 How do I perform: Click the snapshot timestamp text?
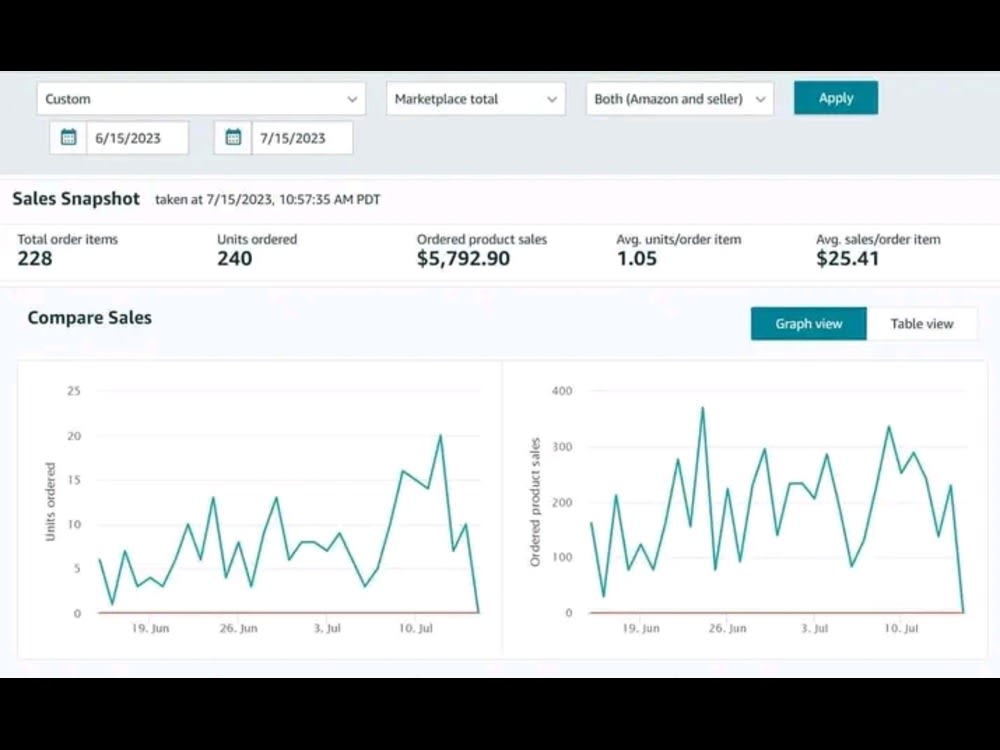[x=268, y=200]
